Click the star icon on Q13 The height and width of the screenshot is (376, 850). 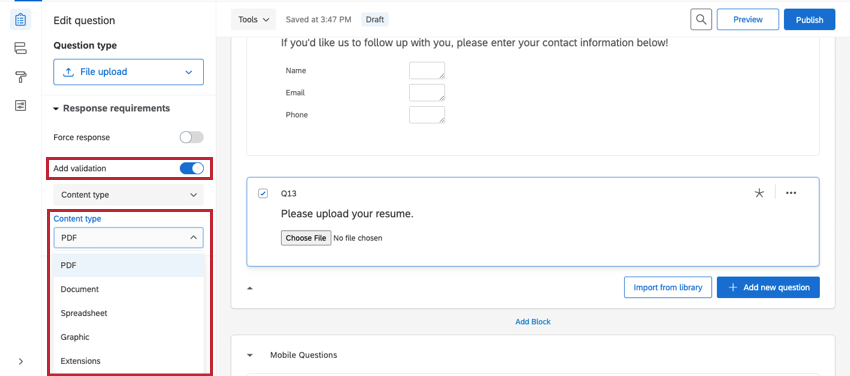(x=759, y=193)
